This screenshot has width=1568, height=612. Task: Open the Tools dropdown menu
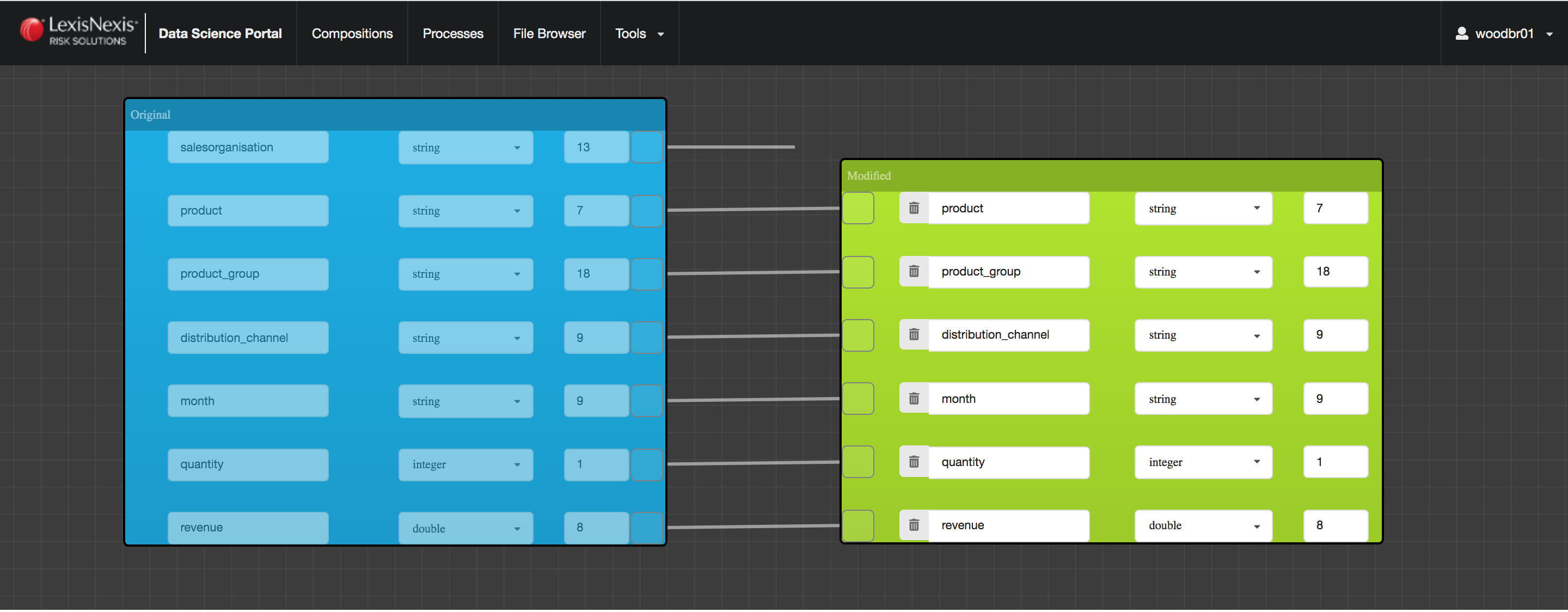(x=639, y=34)
